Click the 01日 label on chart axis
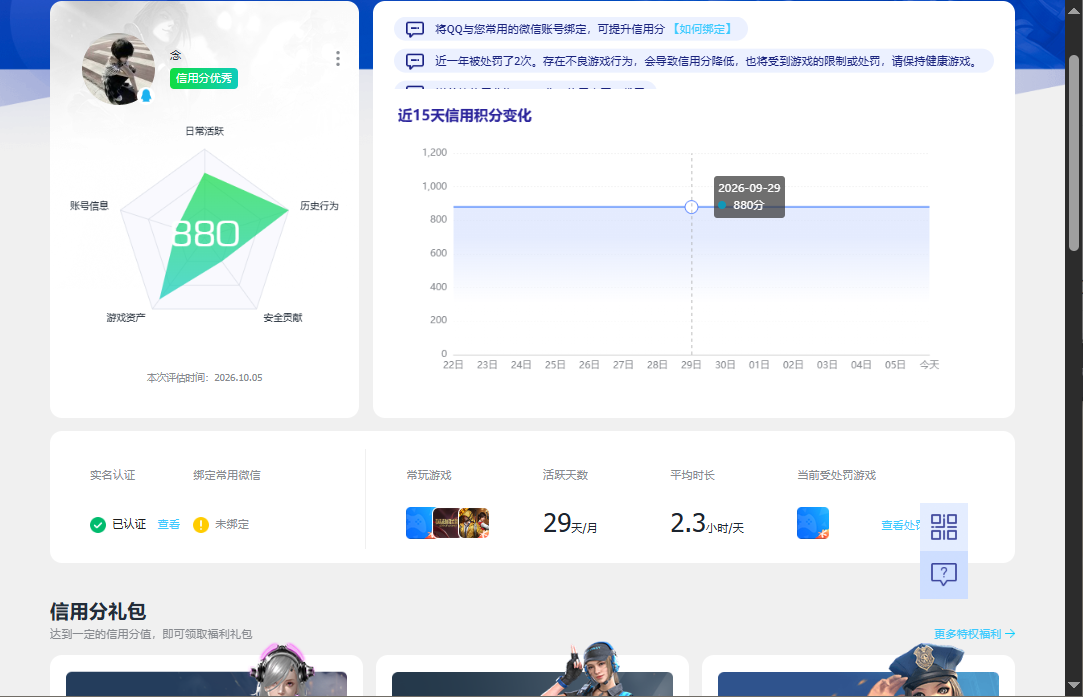Image resolution: width=1083 pixels, height=697 pixels. pos(759,365)
